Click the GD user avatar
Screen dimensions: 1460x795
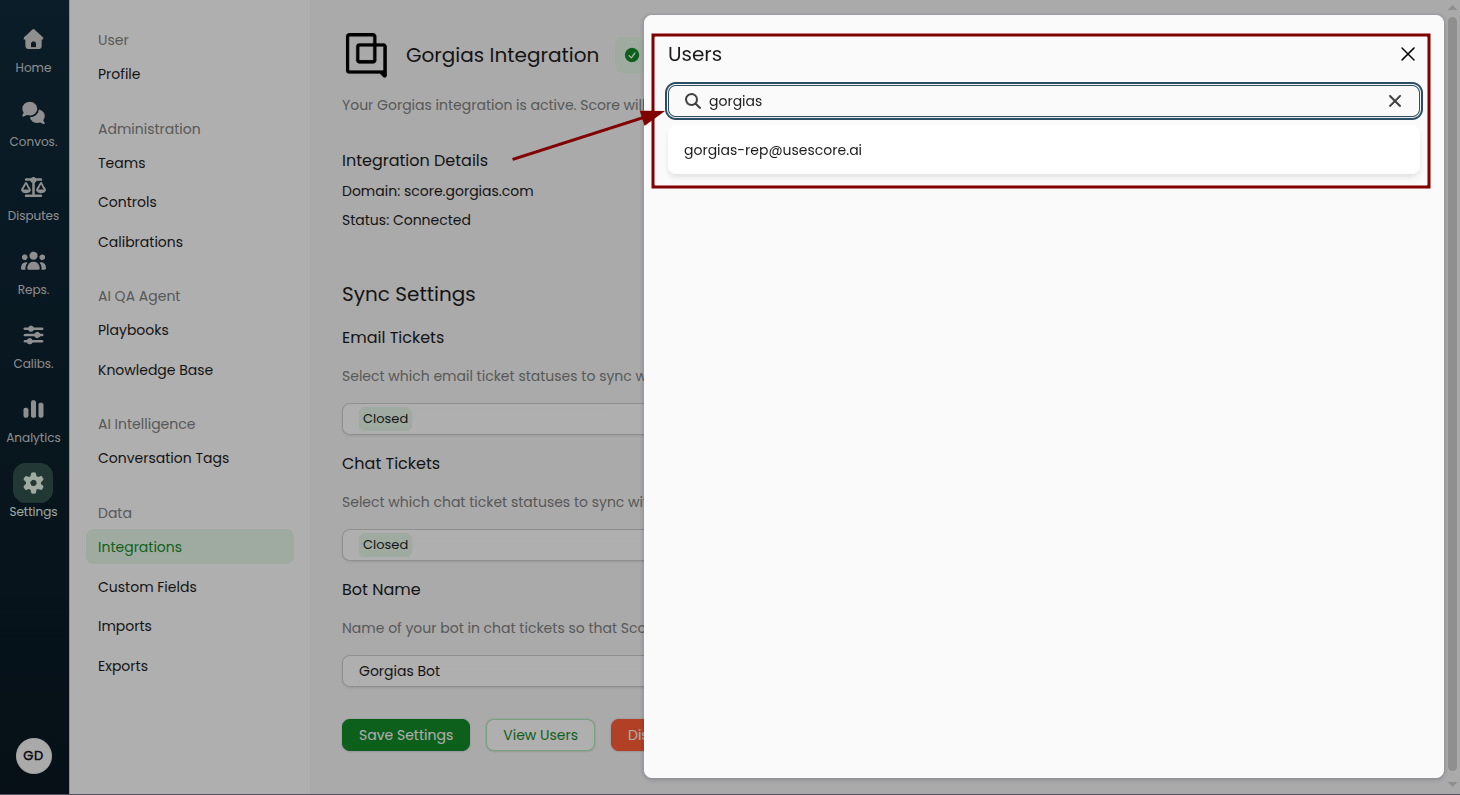tap(34, 756)
